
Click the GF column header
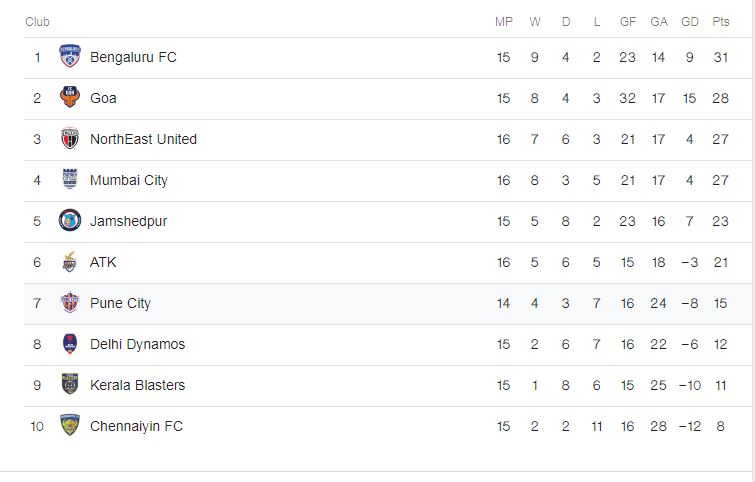(x=627, y=22)
